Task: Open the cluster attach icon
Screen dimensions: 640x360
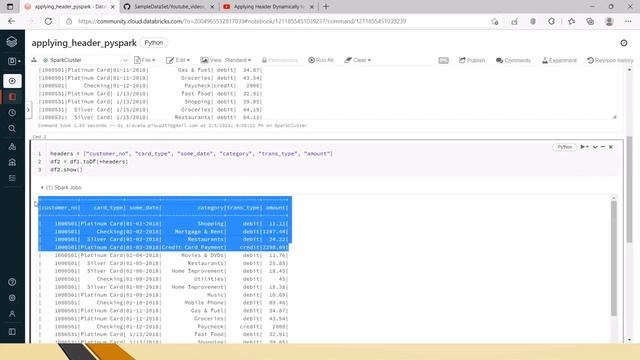Action: [34, 60]
